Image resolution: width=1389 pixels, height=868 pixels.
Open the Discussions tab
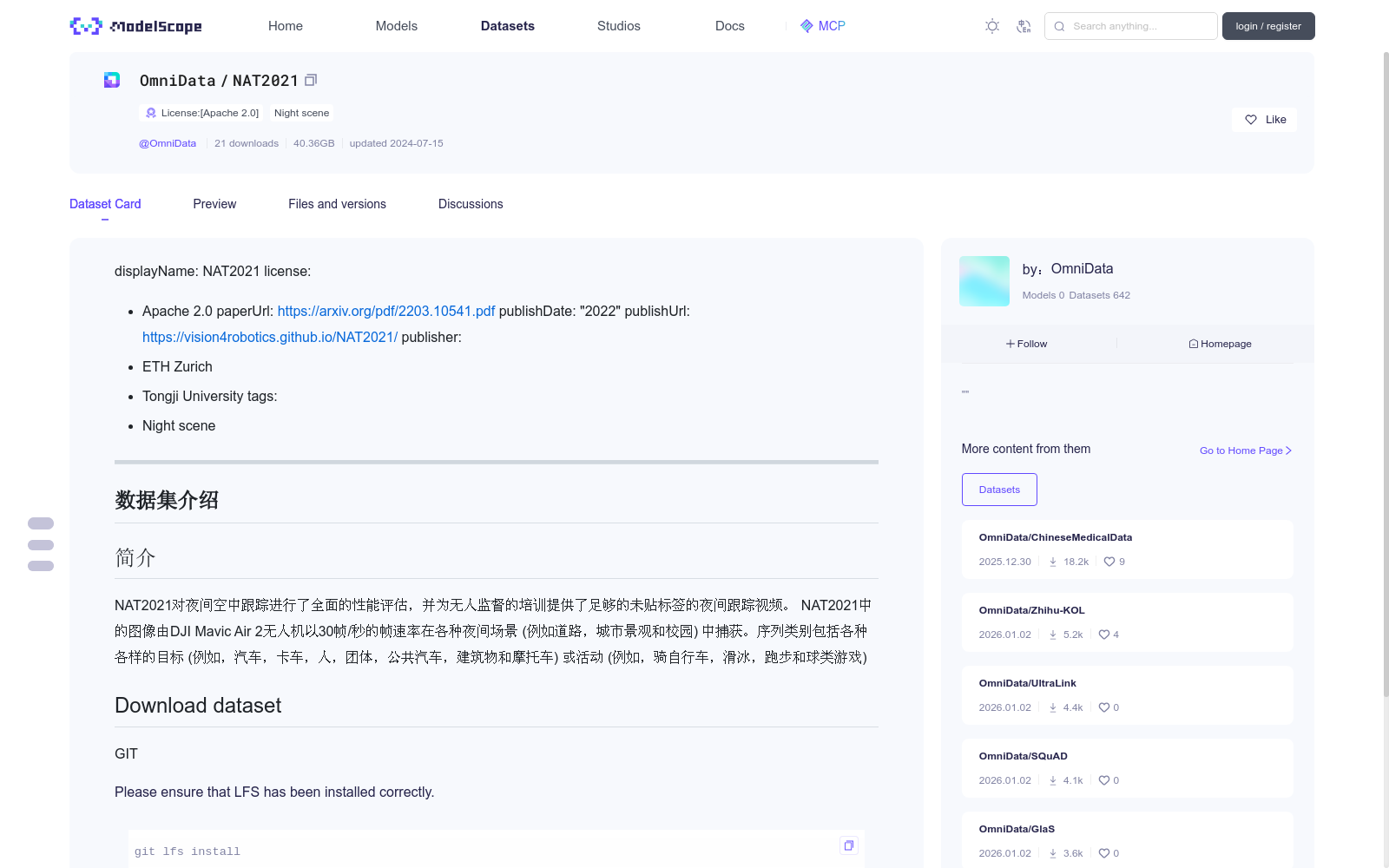pos(471,204)
